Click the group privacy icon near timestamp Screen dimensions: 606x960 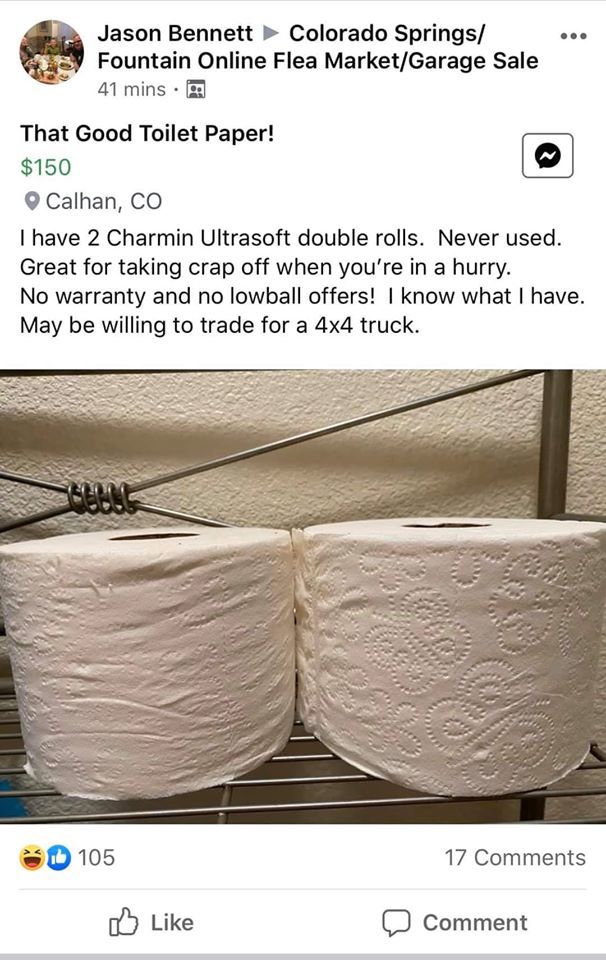(x=195, y=89)
